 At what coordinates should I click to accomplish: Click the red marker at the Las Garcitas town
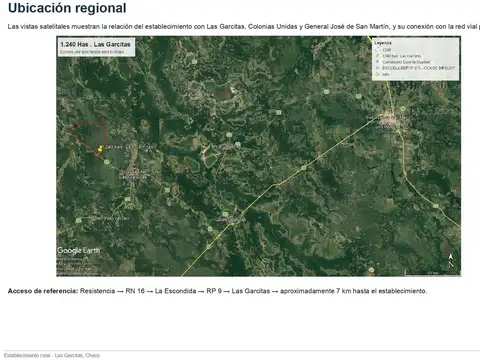coord(135,170)
